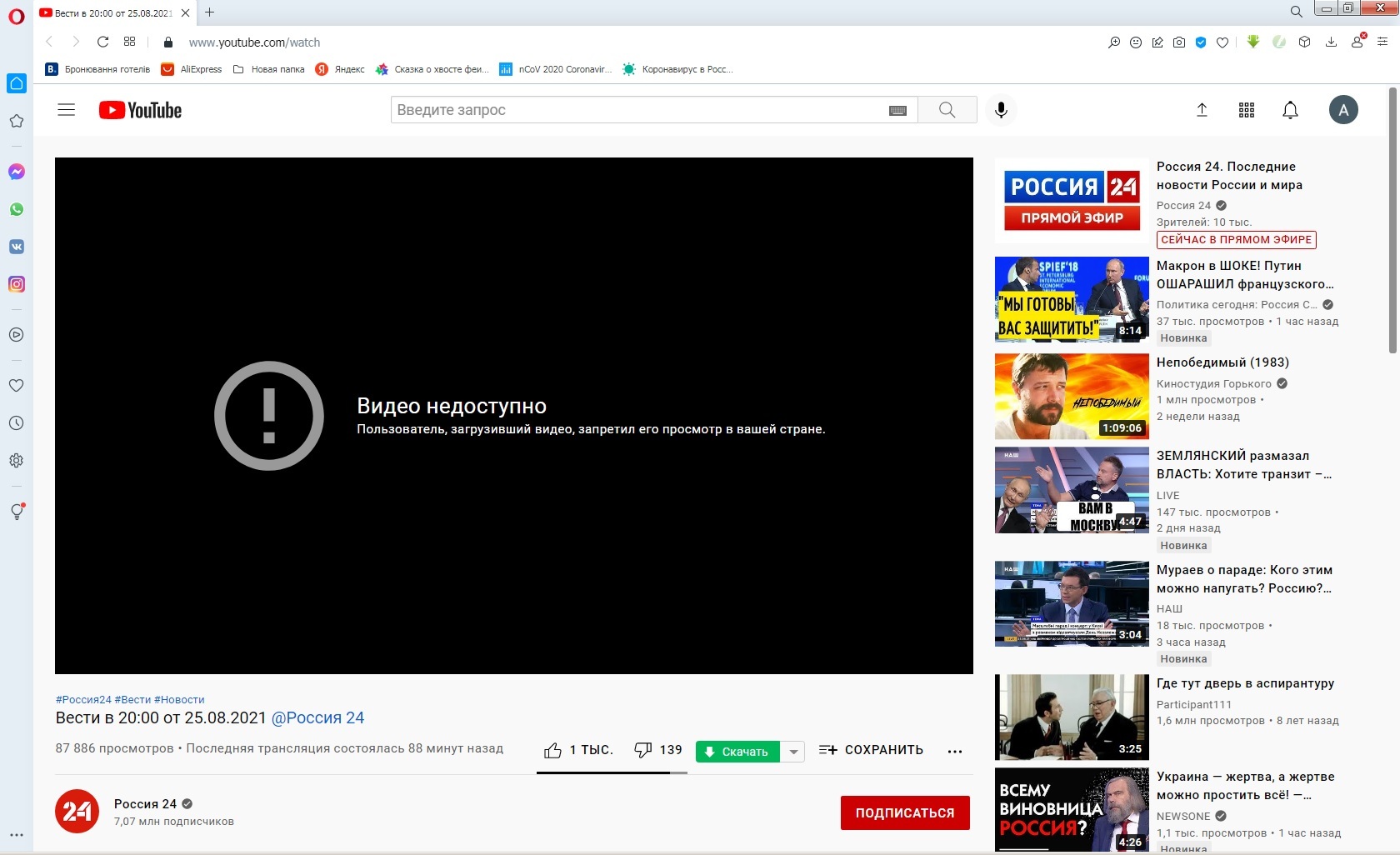Open the #Вести hashtag
Screen dimensions: 1400x855
132,700
